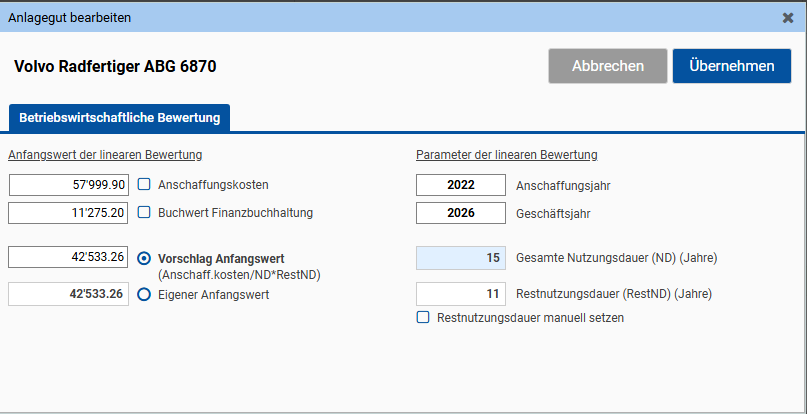
Task: Click heading 'Anfangswert der linearen Bewertung'
Action: pyautogui.click(x=105, y=154)
